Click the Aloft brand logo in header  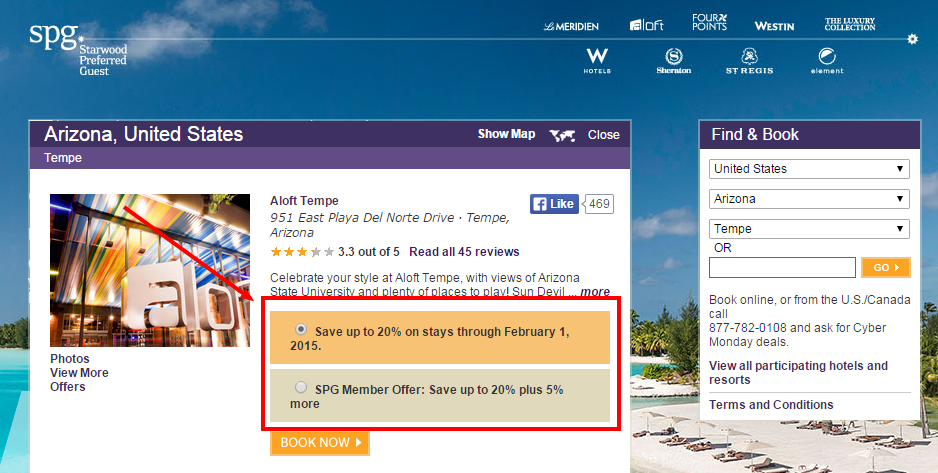click(647, 25)
